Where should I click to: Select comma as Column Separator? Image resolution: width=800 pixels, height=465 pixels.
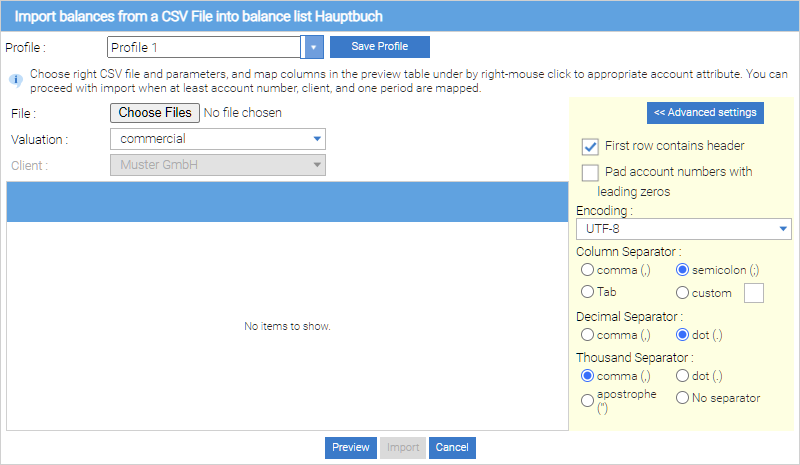[587, 269]
